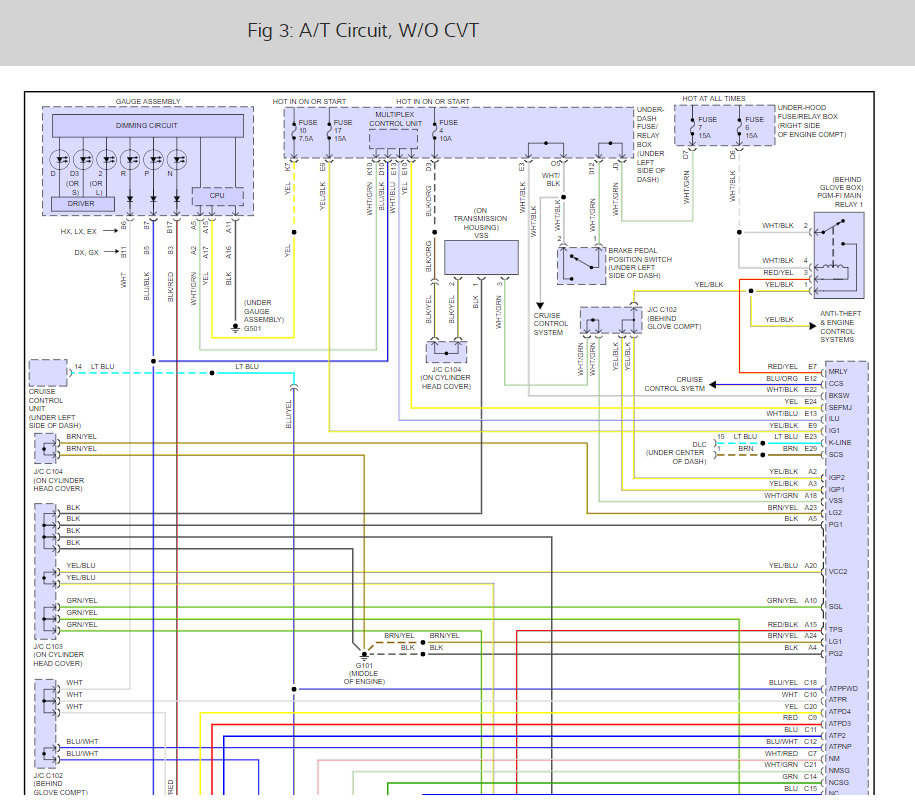Select the PGM-FI main relay symbol

pos(839,256)
